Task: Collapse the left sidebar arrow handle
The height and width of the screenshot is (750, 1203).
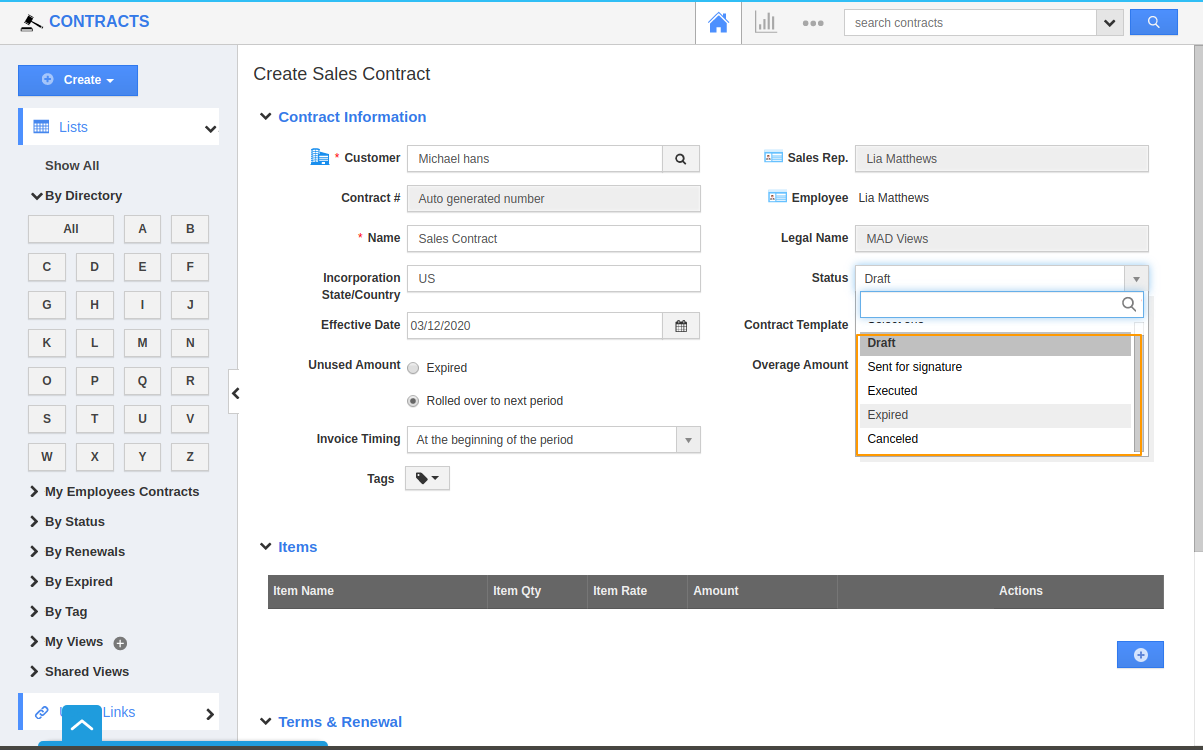Action: click(234, 393)
